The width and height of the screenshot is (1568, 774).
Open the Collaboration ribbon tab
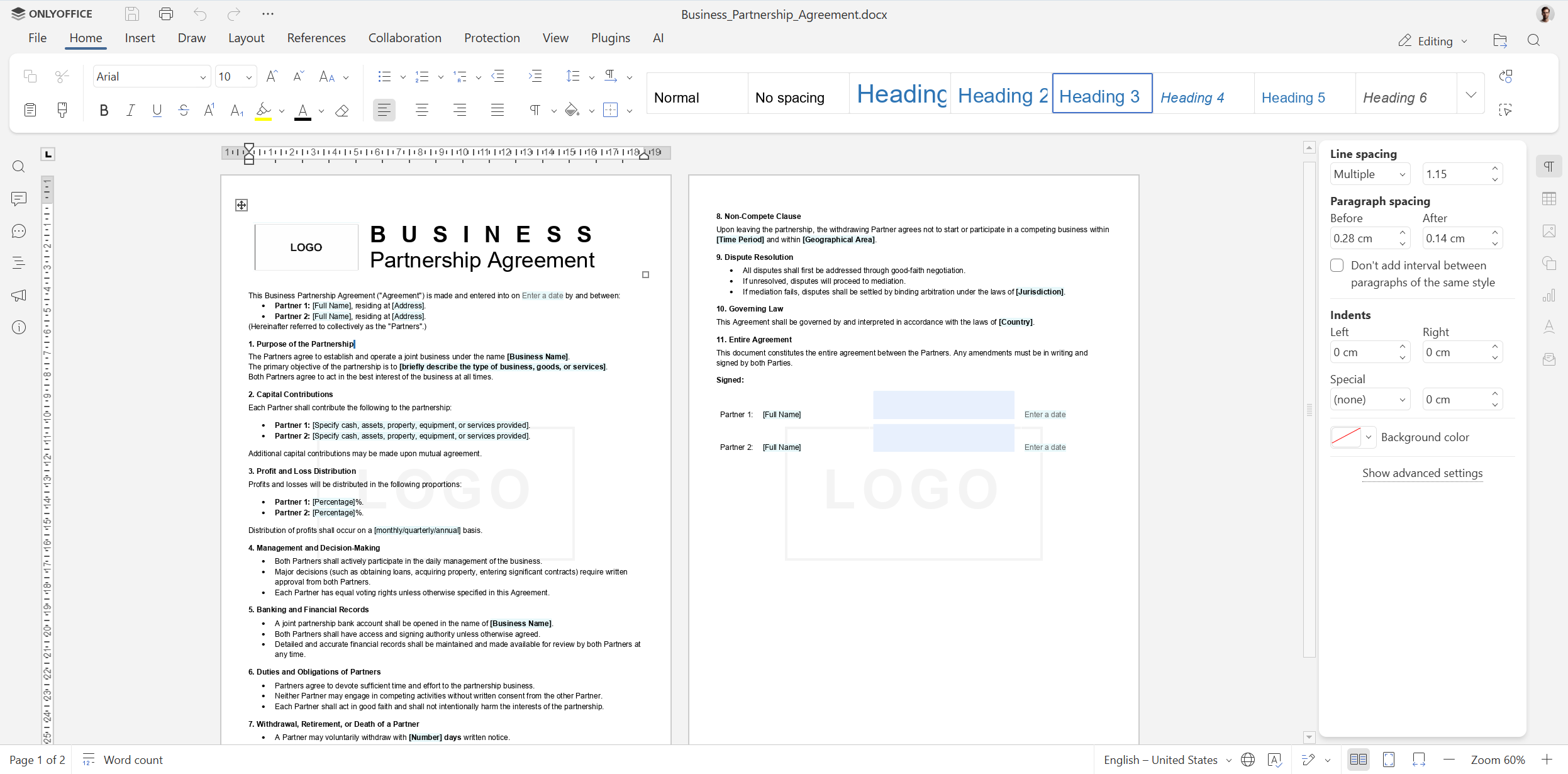pyautogui.click(x=404, y=38)
